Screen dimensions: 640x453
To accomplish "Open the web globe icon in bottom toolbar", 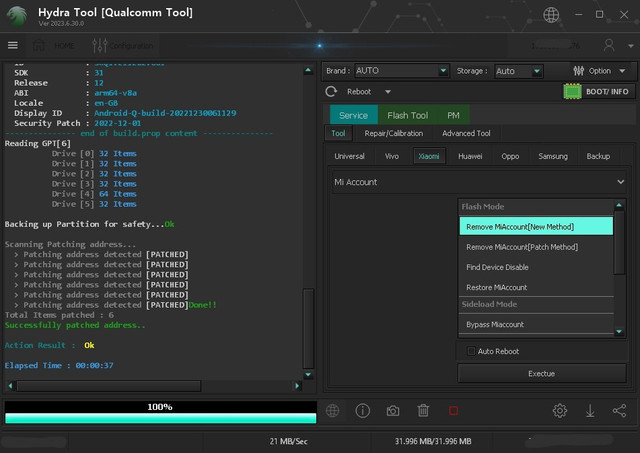I will [333, 411].
